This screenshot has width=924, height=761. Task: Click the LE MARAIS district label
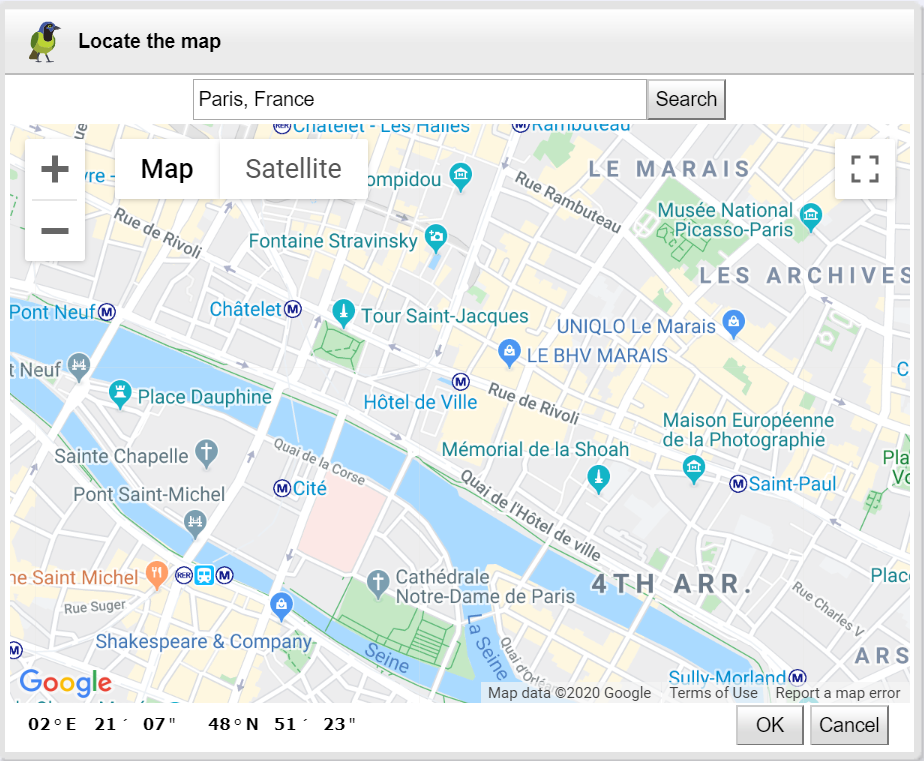click(669, 169)
